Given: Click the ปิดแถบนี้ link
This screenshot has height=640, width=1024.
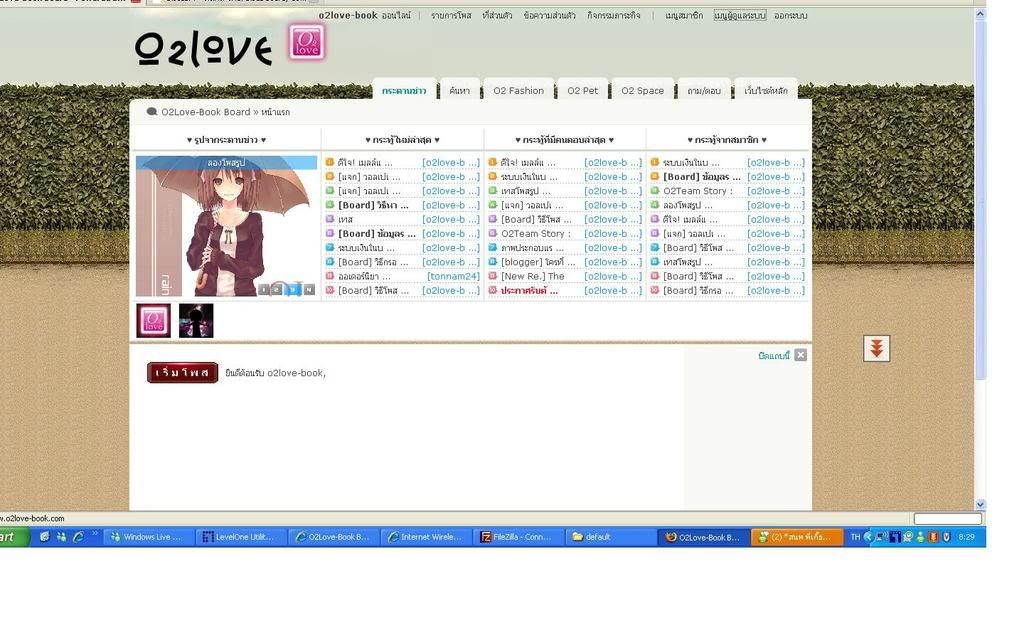Looking at the screenshot, I should [774, 355].
